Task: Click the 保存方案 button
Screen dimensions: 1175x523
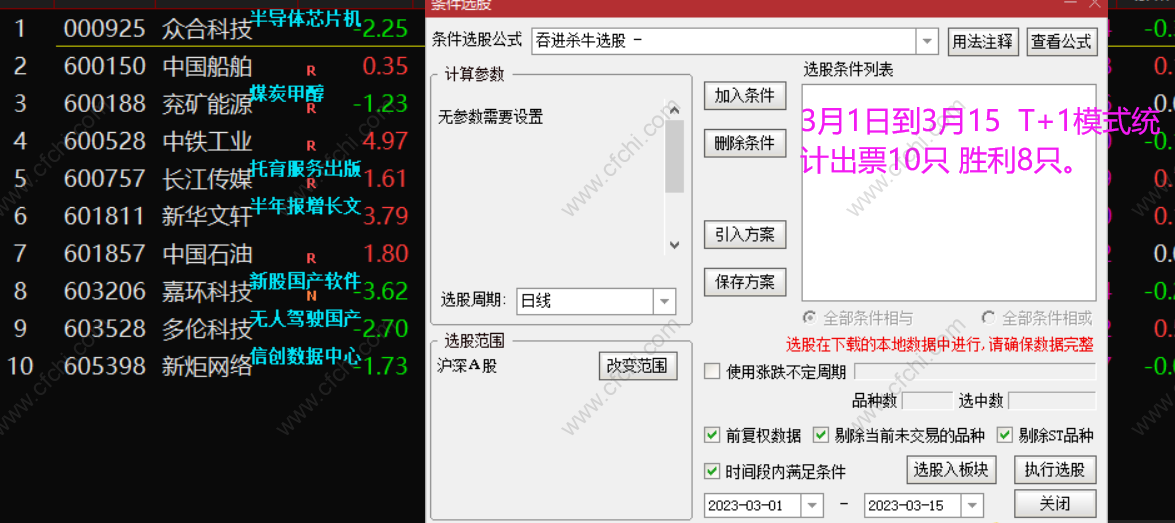Action: [744, 282]
